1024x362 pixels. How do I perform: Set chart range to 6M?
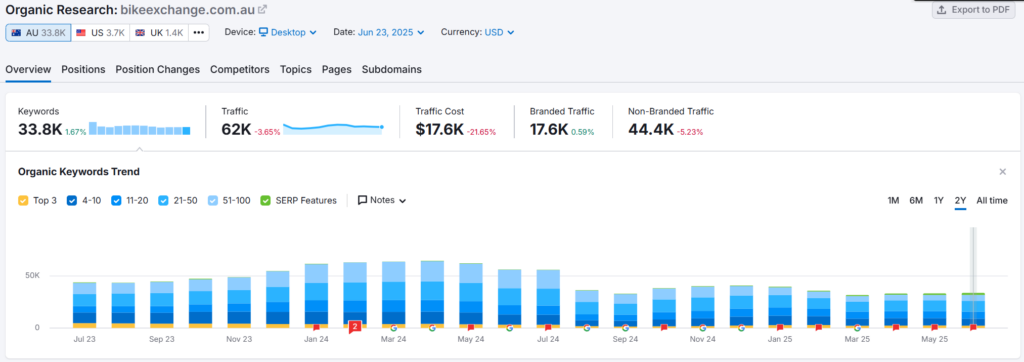pyautogui.click(x=916, y=201)
